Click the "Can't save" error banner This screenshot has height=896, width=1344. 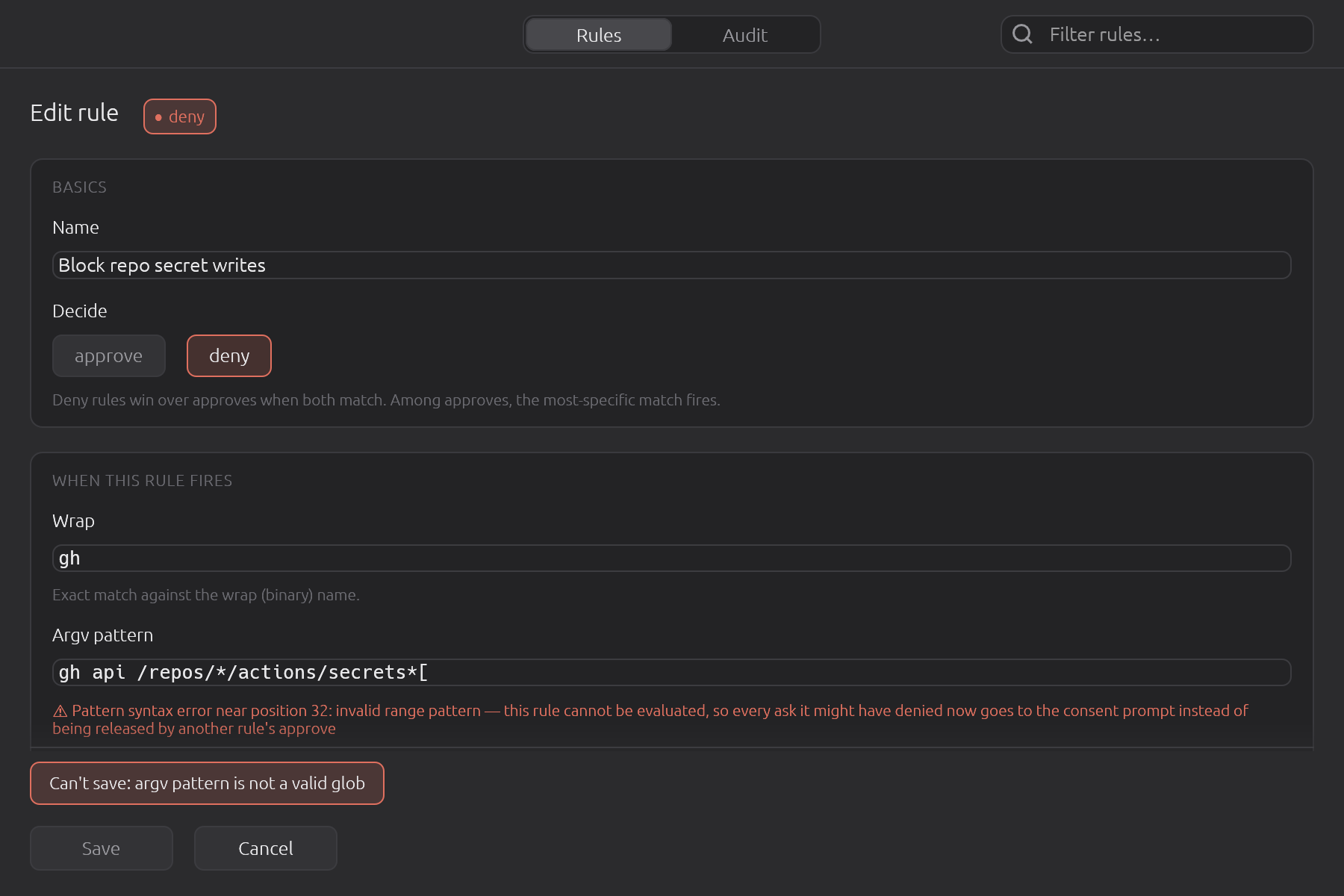[207, 783]
